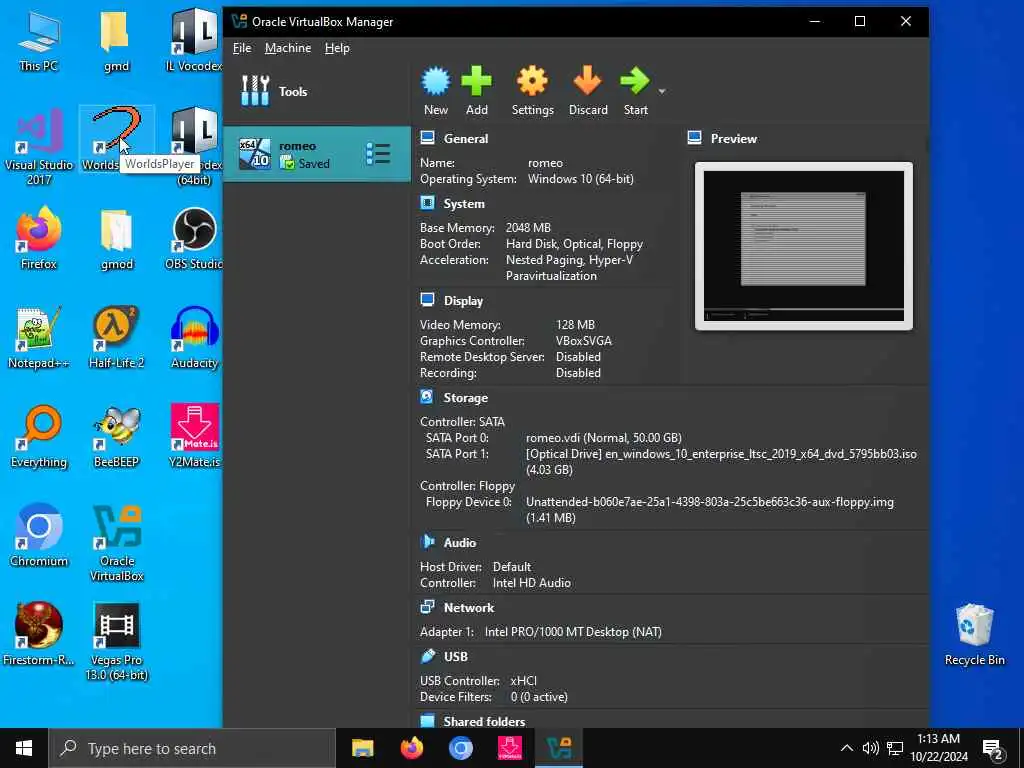1024x768 pixels.
Task: Select the Oracle VirtualBox desktop shortcut
Action: [116, 543]
